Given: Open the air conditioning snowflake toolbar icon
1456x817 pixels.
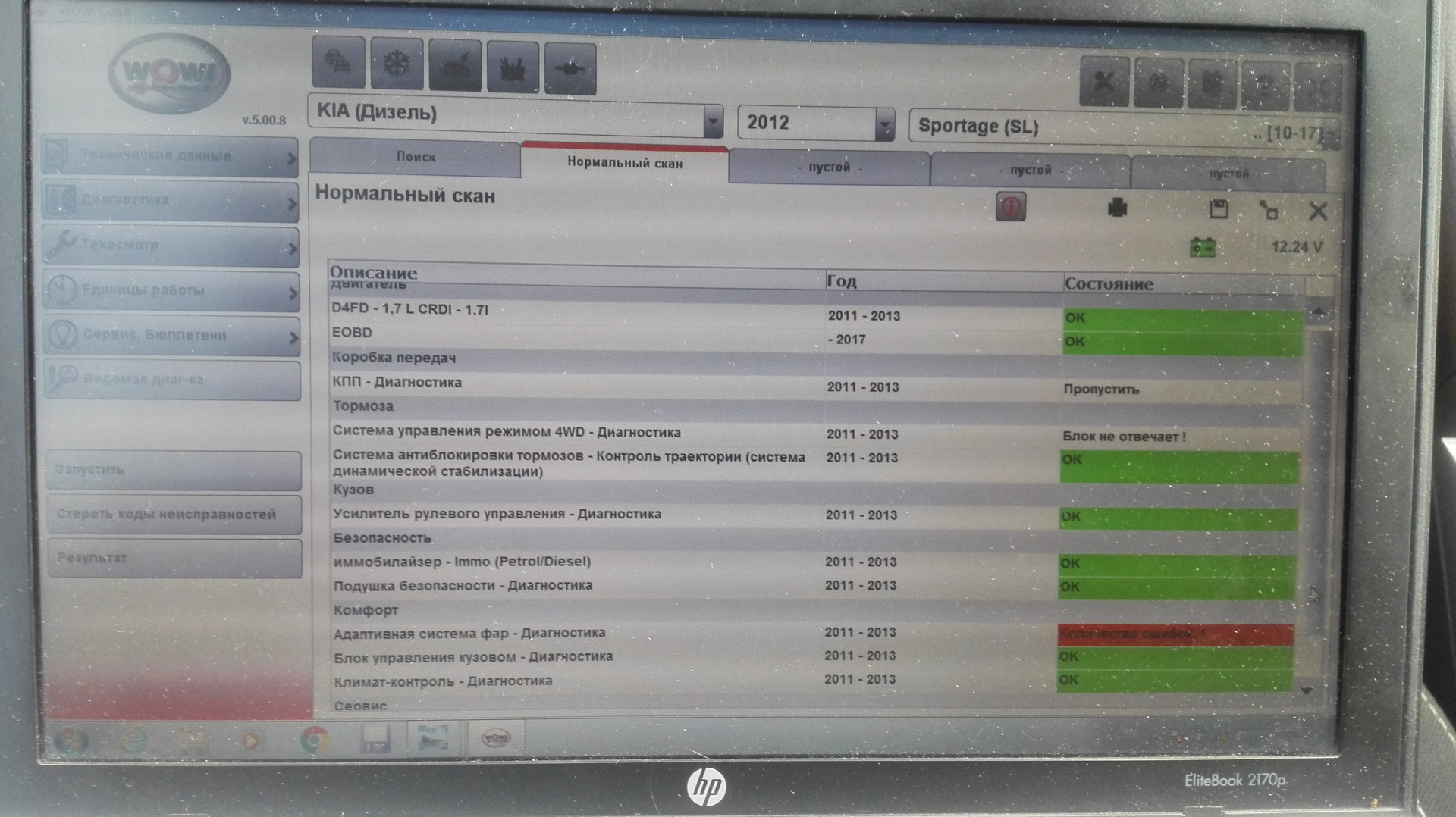Looking at the screenshot, I should tap(397, 64).
